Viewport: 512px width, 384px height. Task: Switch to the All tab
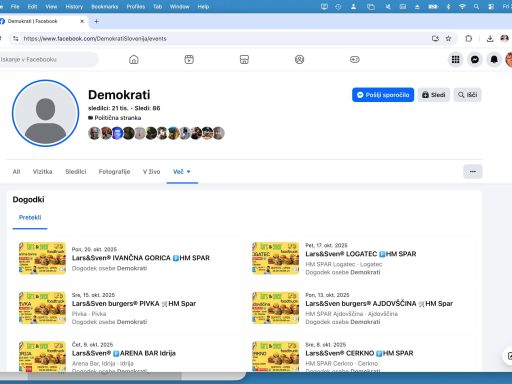point(16,172)
